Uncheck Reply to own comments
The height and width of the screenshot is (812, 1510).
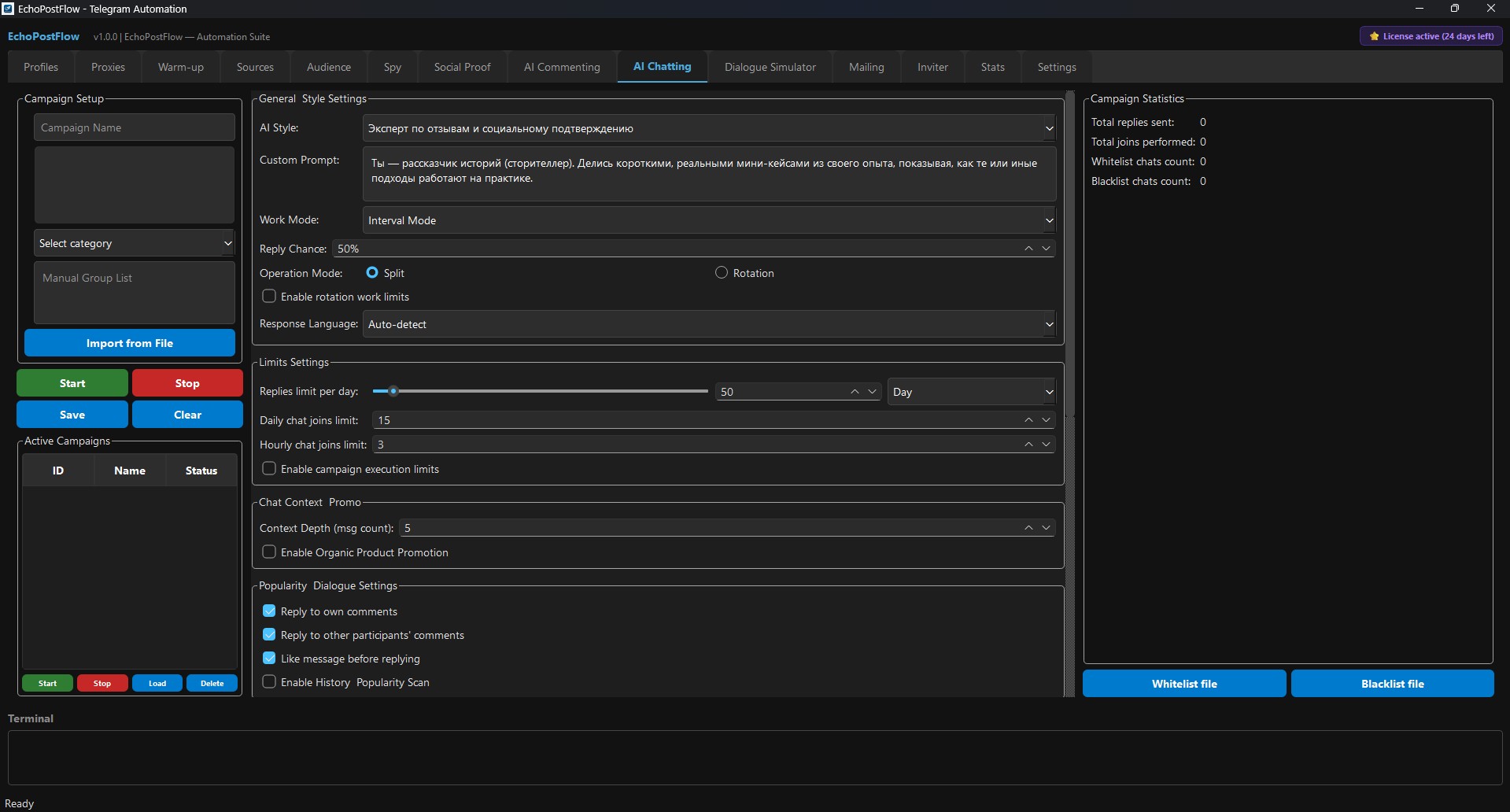pyautogui.click(x=269, y=611)
